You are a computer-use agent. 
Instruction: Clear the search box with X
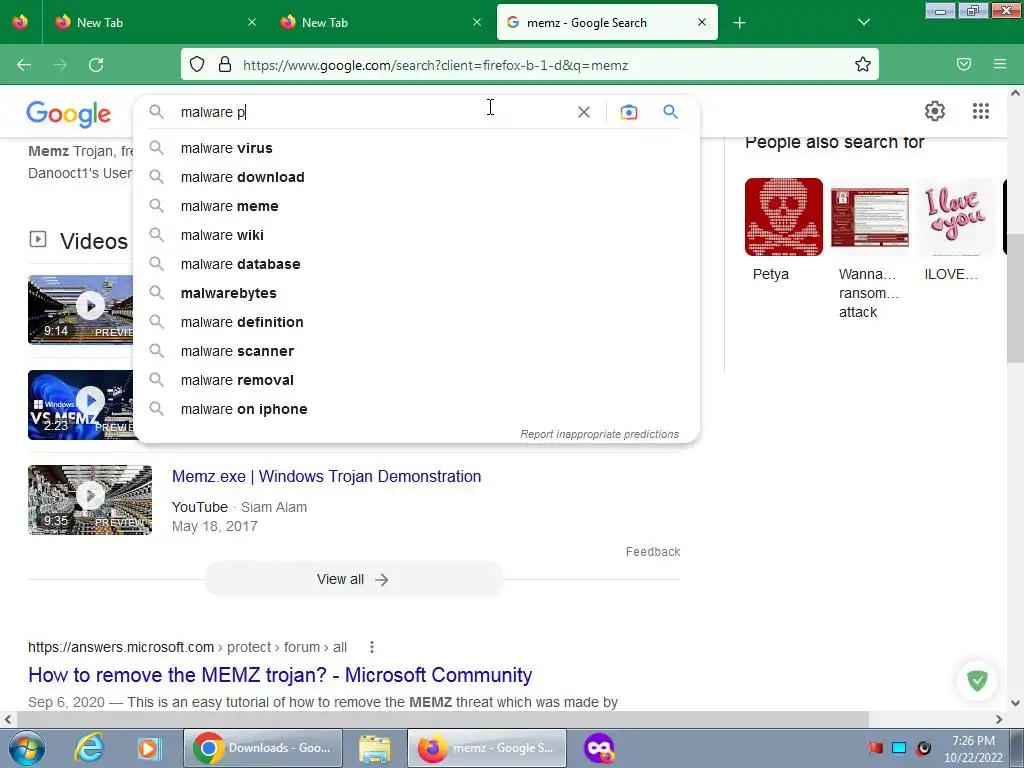pos(584,112)
